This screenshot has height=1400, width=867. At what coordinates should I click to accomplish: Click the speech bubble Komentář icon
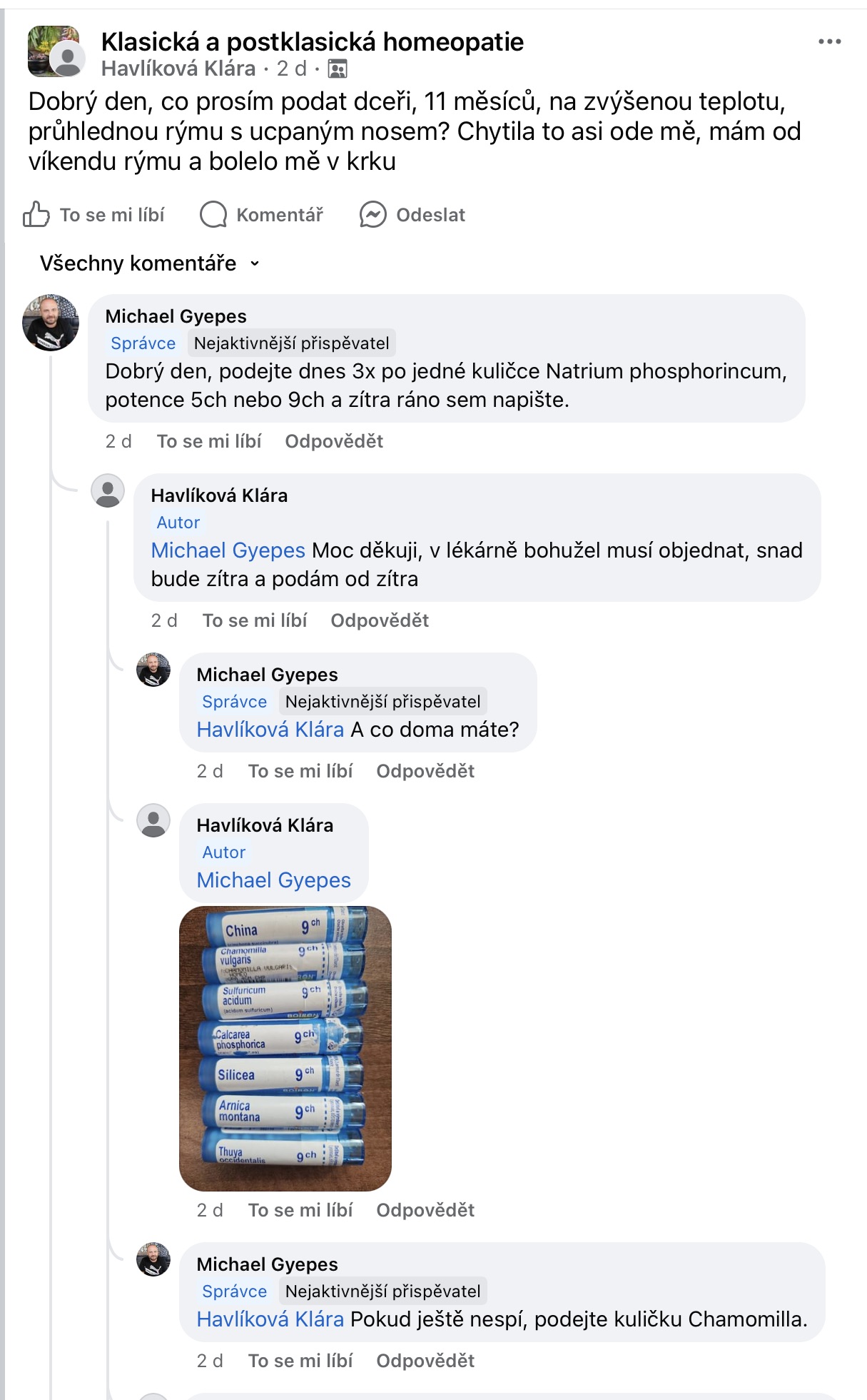pos(213,214)
